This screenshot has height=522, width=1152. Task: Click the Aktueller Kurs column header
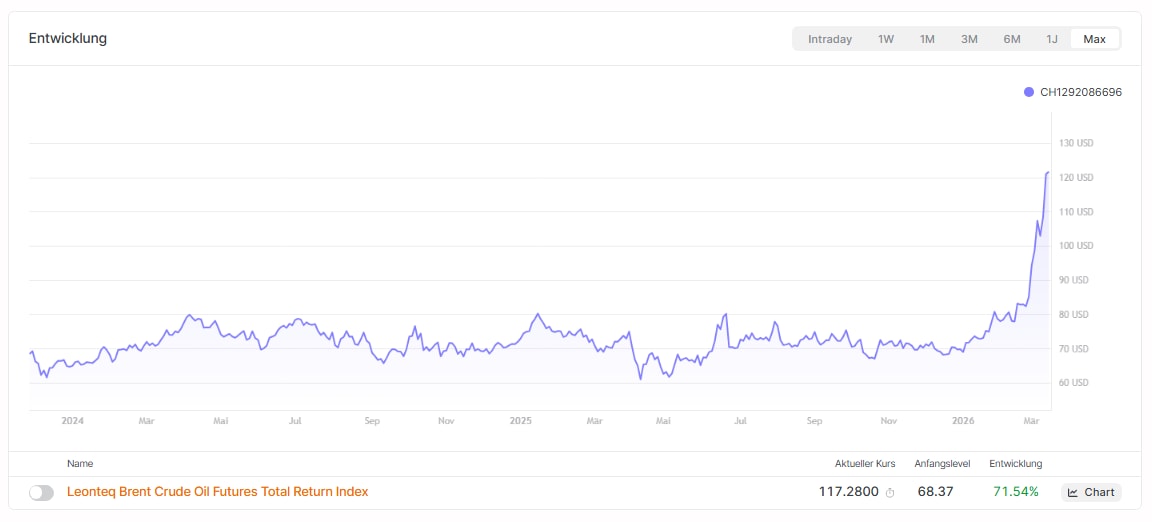[x=865, y=464]
